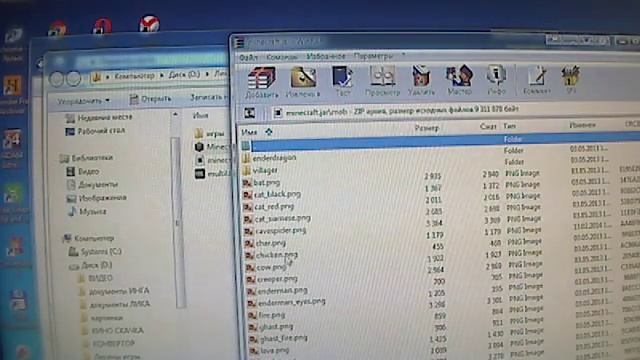Screen dimensions: 640x360
Task: Open Видео library in Explorer sidebar
Action: (x=83, y=171)
